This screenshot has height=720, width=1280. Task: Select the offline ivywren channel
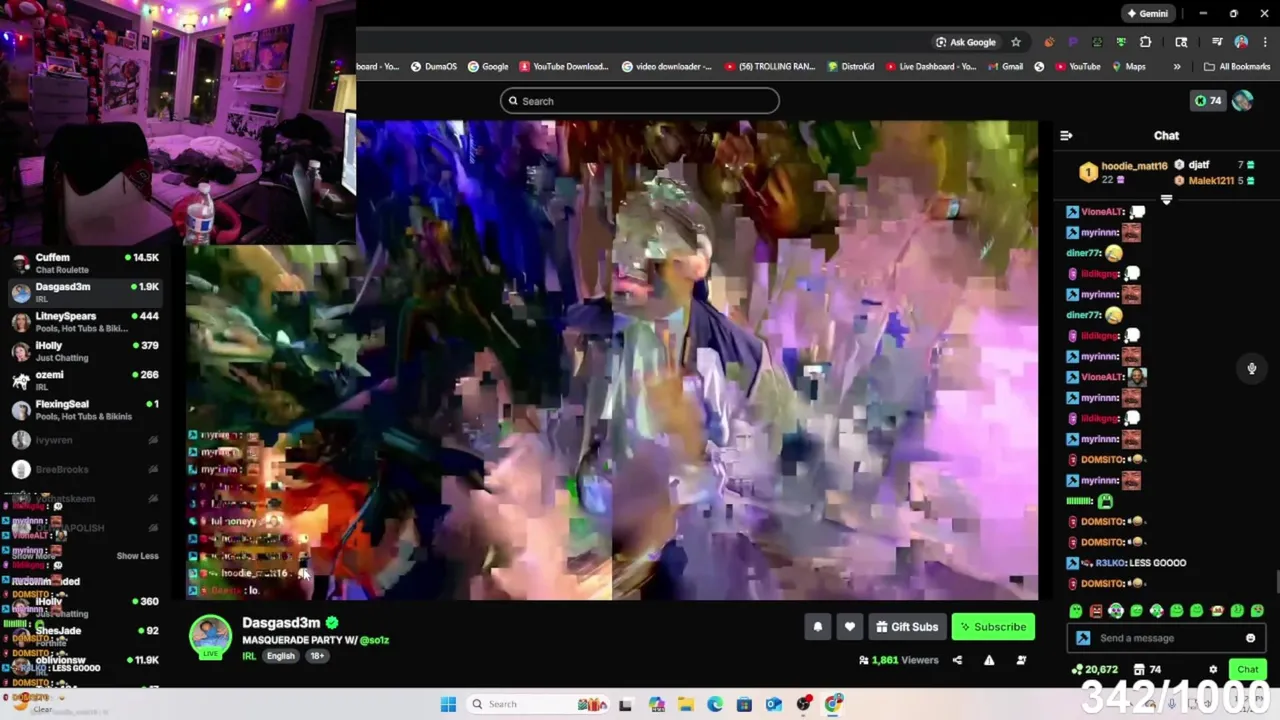85,440
